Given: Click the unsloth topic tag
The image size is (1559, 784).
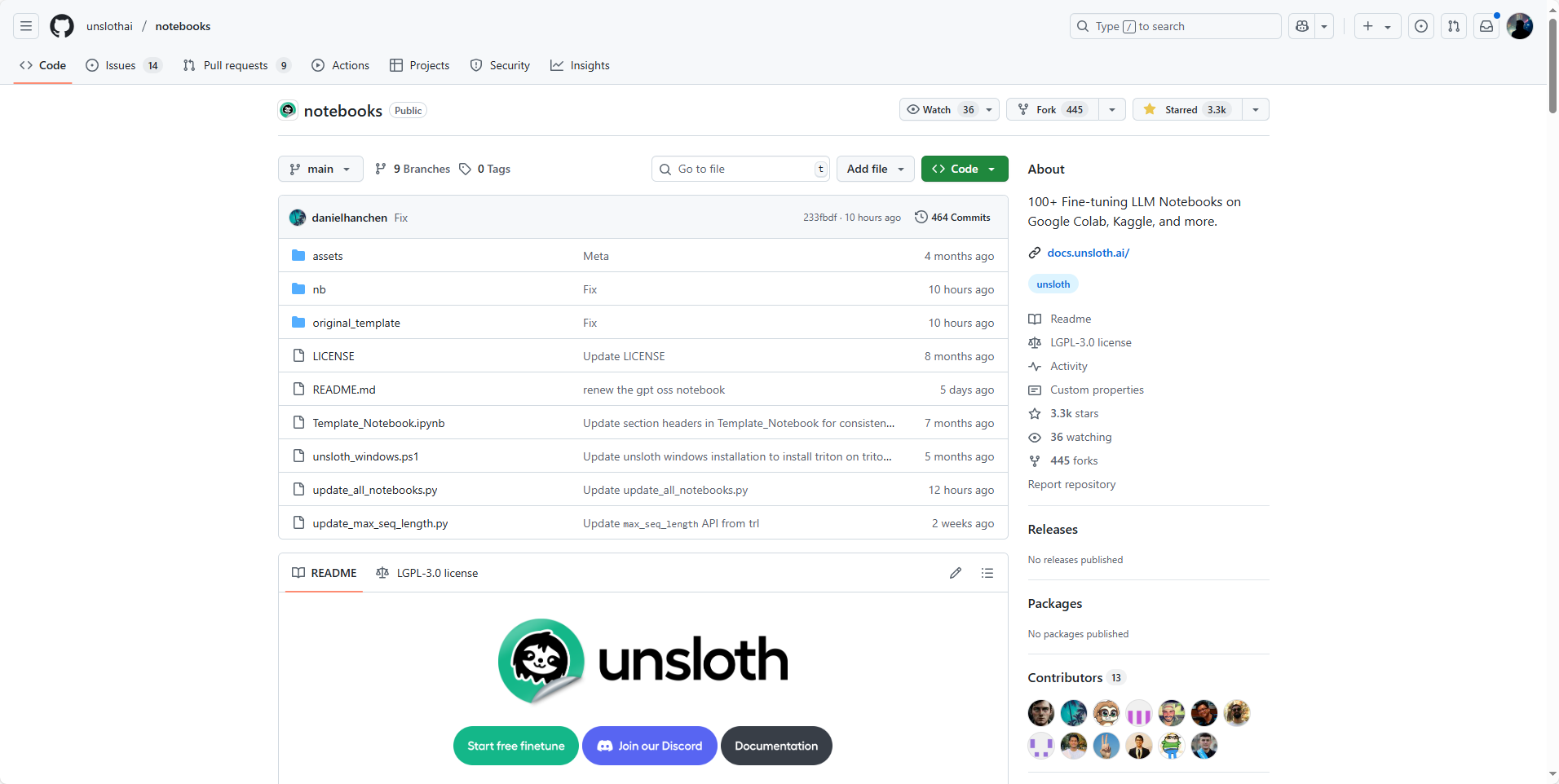Looking at the screenshot, I should tap(1053, 284).
